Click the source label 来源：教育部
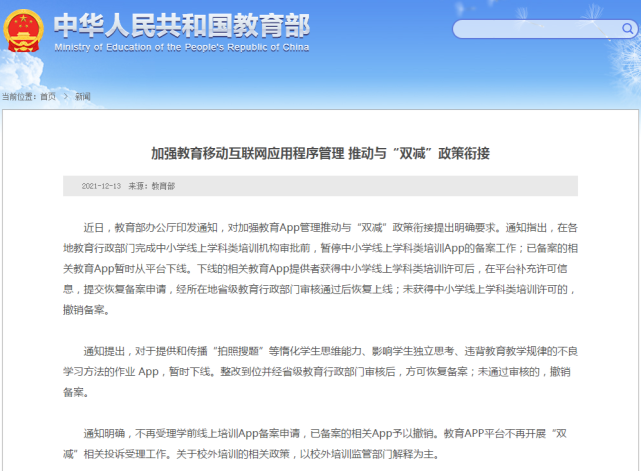This screenshot has width=641, height=471. pos(152,186)
